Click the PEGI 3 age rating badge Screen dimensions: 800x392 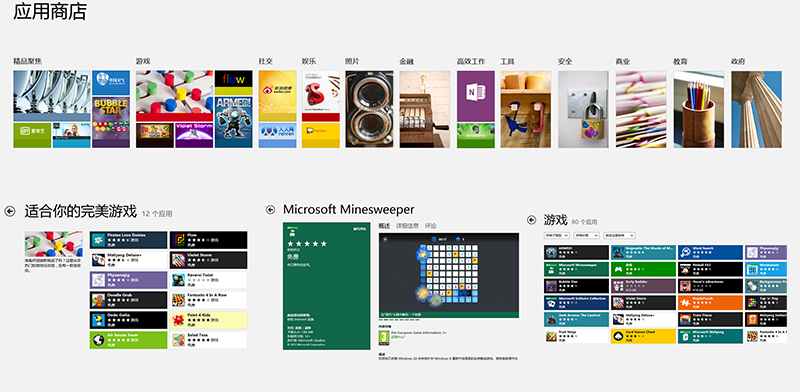point(383,338)
